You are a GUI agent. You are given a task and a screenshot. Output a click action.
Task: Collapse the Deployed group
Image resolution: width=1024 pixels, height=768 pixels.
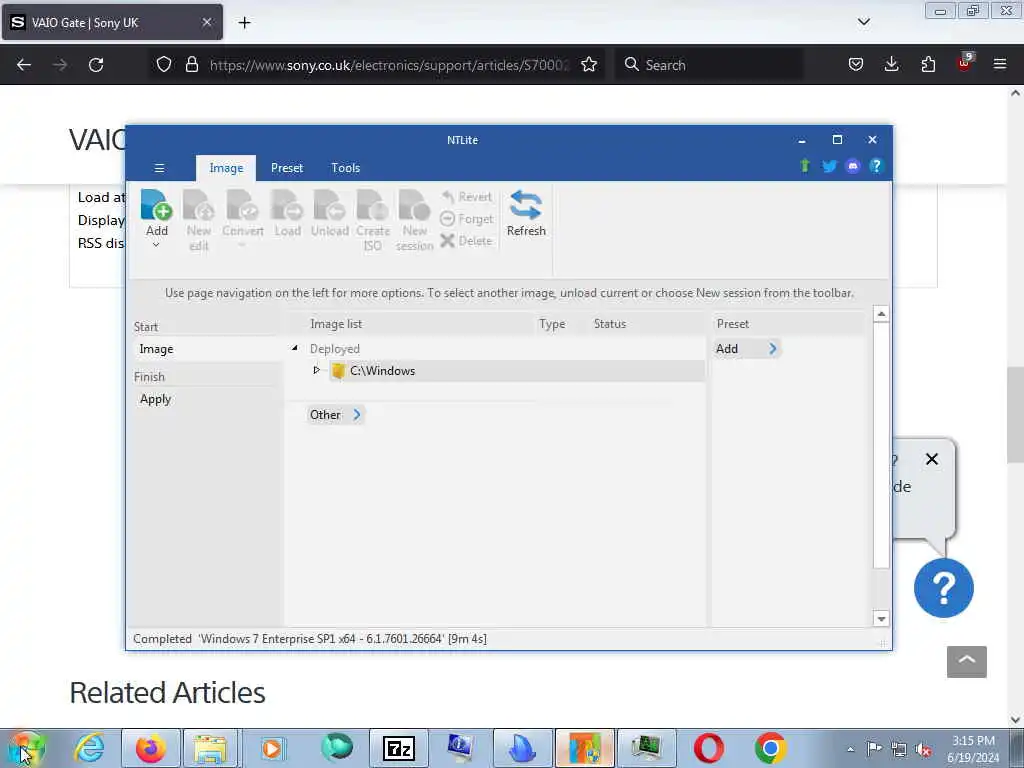point(295,348)
